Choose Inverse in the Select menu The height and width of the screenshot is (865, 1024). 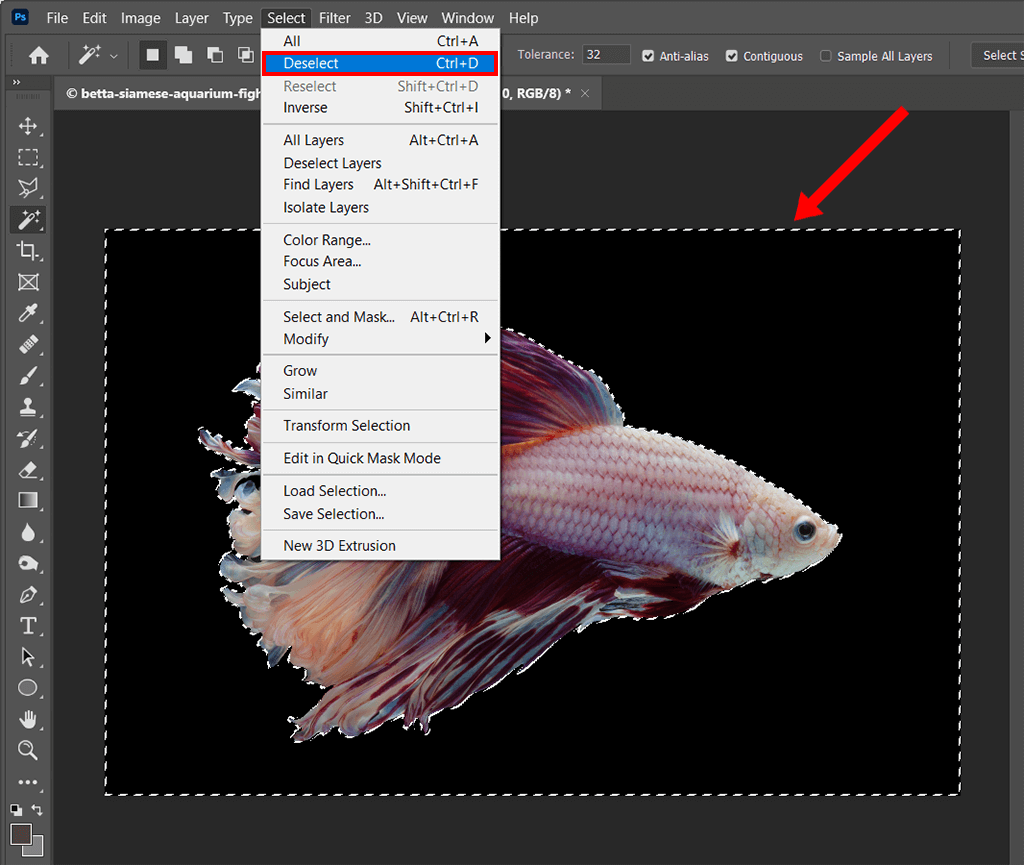pos(380,108)
